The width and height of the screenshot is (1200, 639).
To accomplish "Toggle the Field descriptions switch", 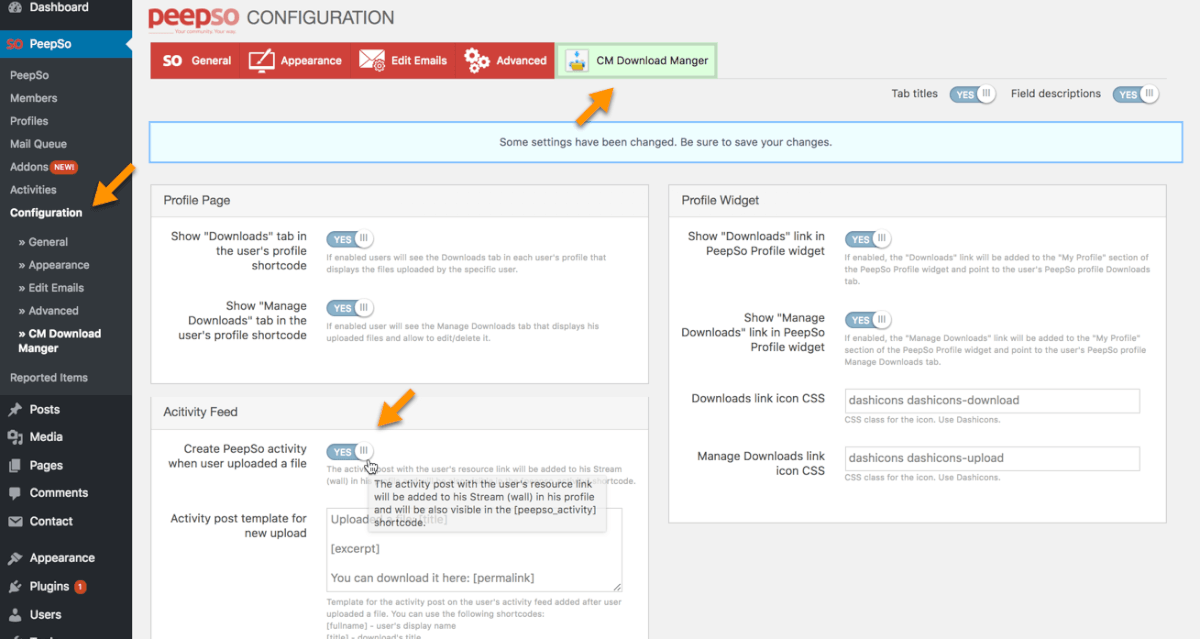I will pos(1136,94).
